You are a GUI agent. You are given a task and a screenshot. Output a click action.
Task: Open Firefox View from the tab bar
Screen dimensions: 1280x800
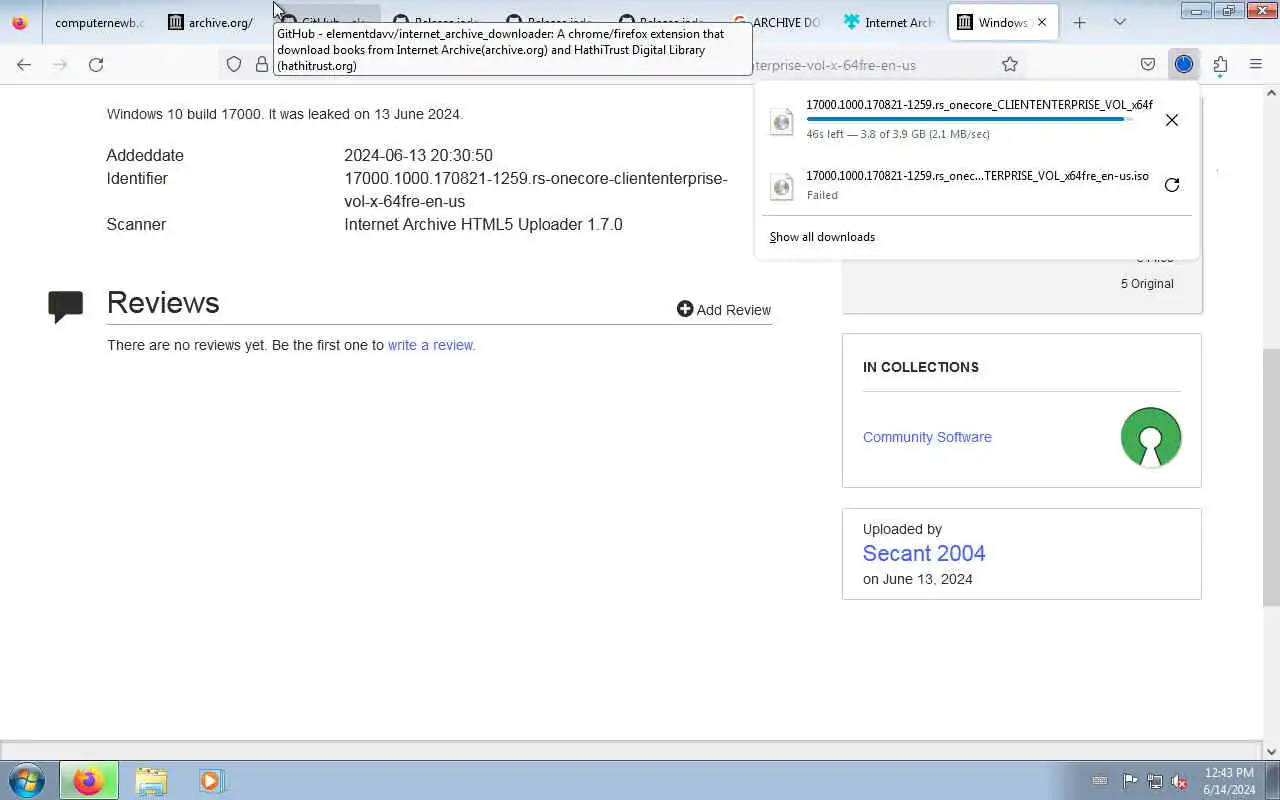pos(20,22)
